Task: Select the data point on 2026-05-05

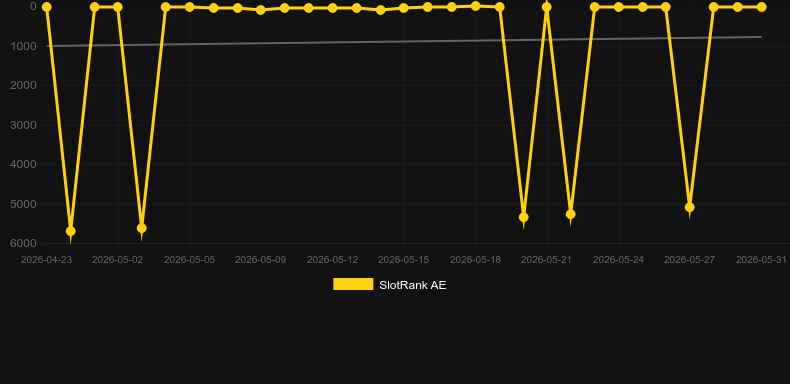Action: coord(189,7)
